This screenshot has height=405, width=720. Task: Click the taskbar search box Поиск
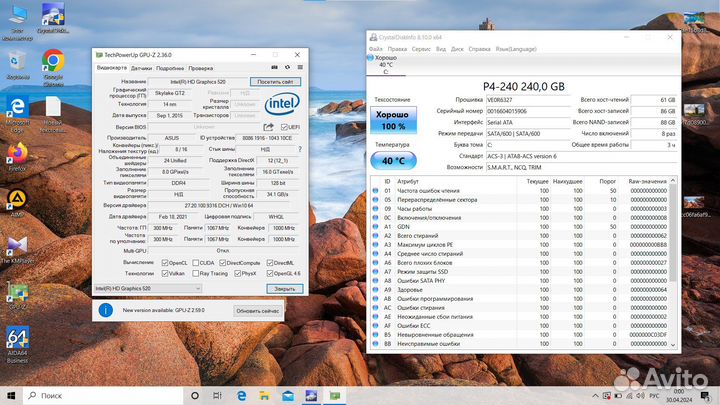coord(103,395)
